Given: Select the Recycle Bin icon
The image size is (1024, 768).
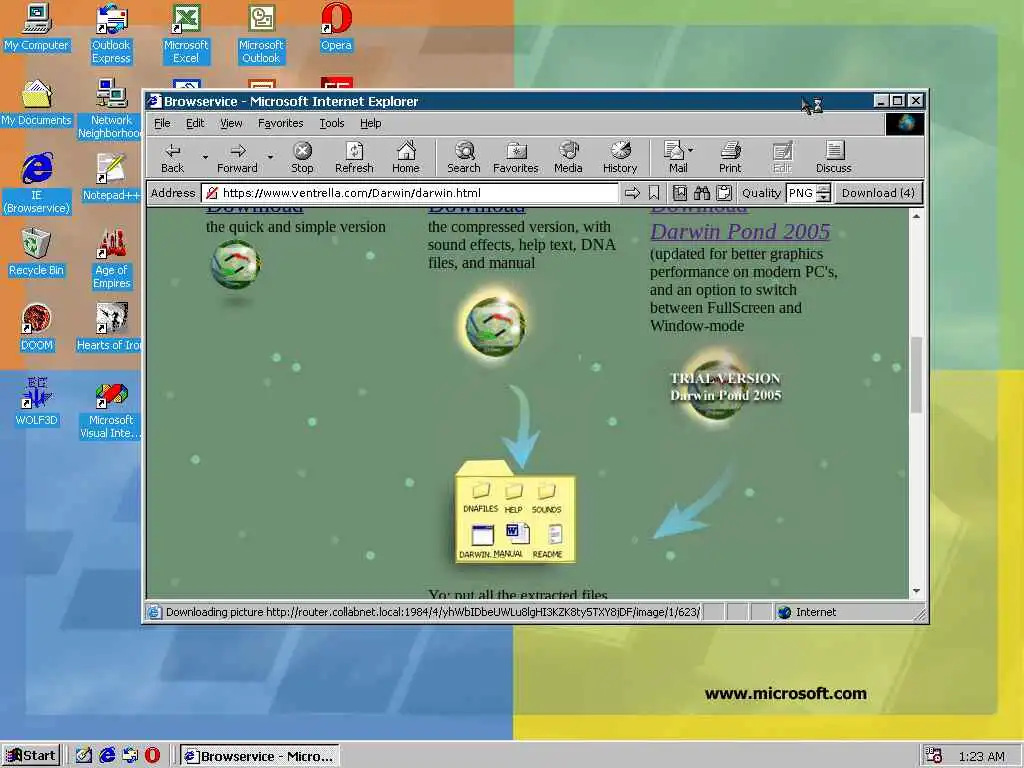Looking at the screenshot, I should click(37, 253).
